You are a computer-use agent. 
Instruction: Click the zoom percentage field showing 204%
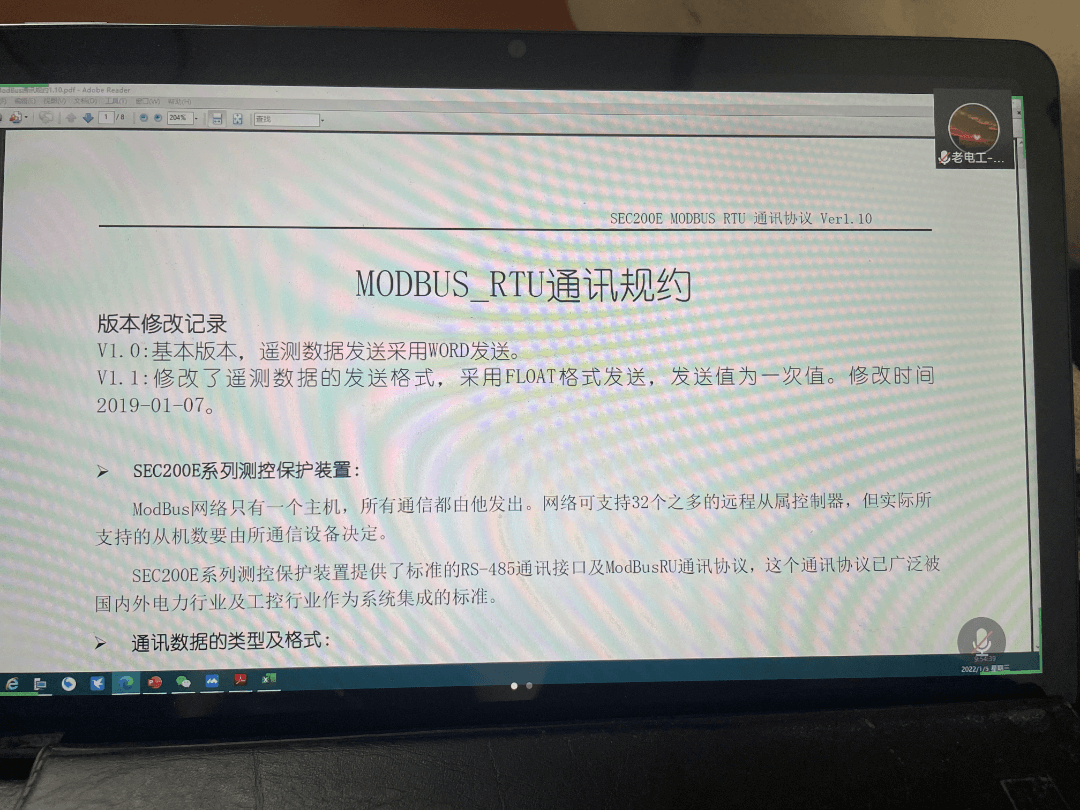click(x=180, y=118)
